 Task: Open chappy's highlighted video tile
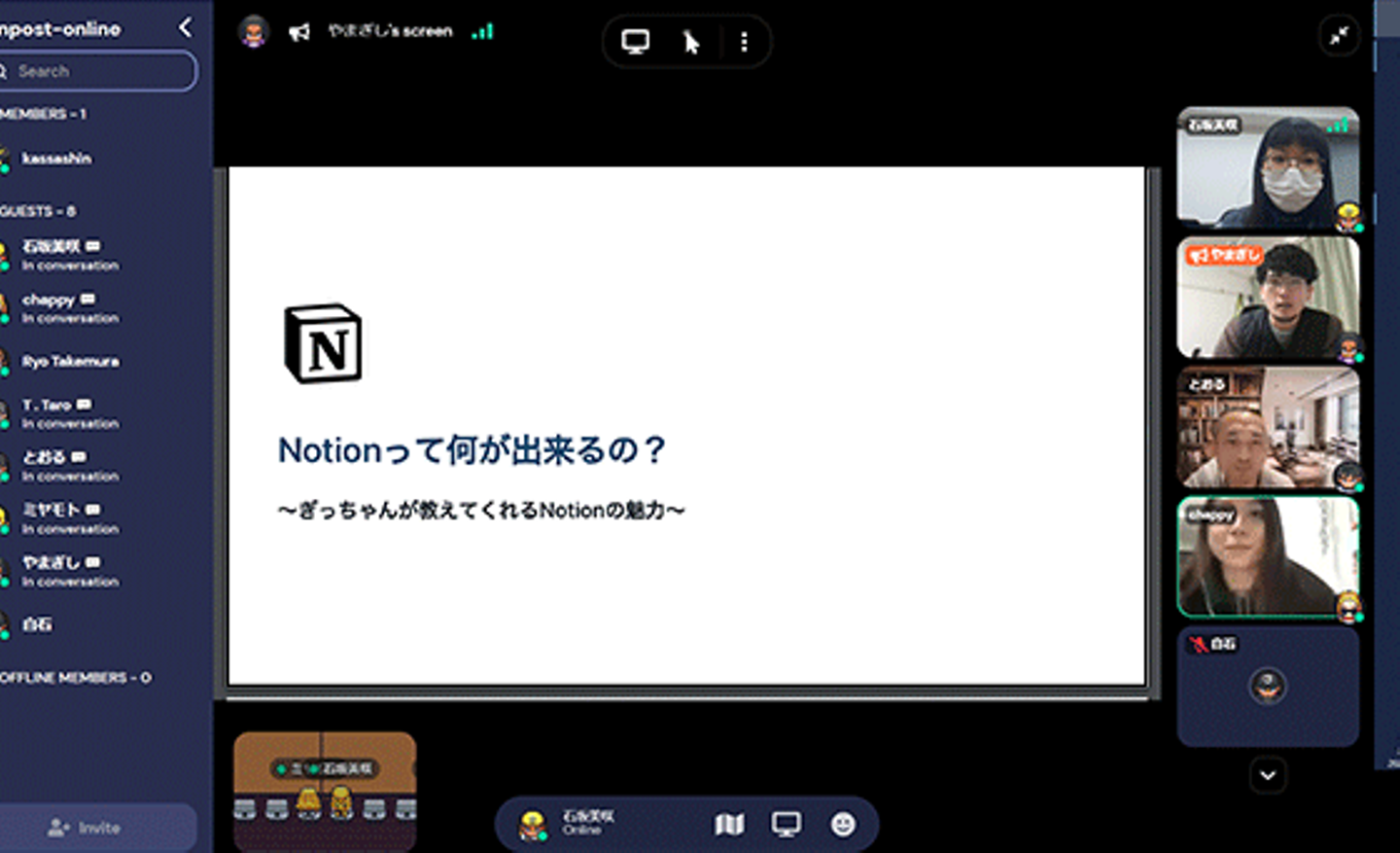coord(1268,557)
